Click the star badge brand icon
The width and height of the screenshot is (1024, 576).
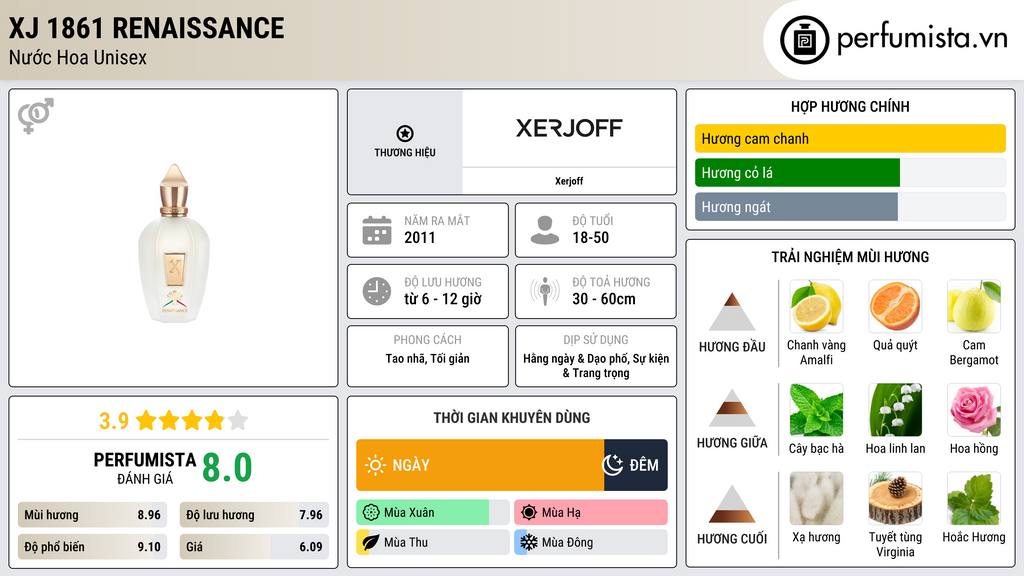(x=405, y=134)
